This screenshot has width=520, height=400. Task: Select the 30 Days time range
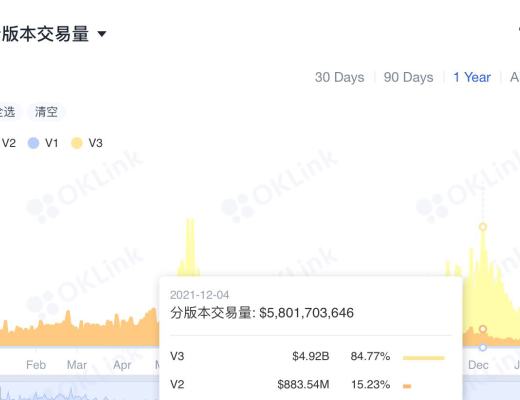pos(339,77)
